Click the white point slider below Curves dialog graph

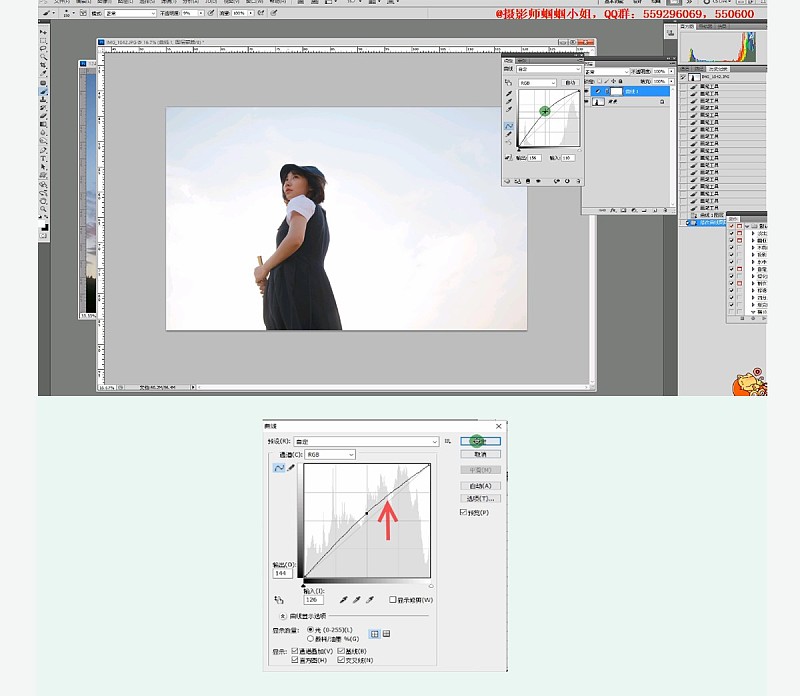[x=431, y=586]
